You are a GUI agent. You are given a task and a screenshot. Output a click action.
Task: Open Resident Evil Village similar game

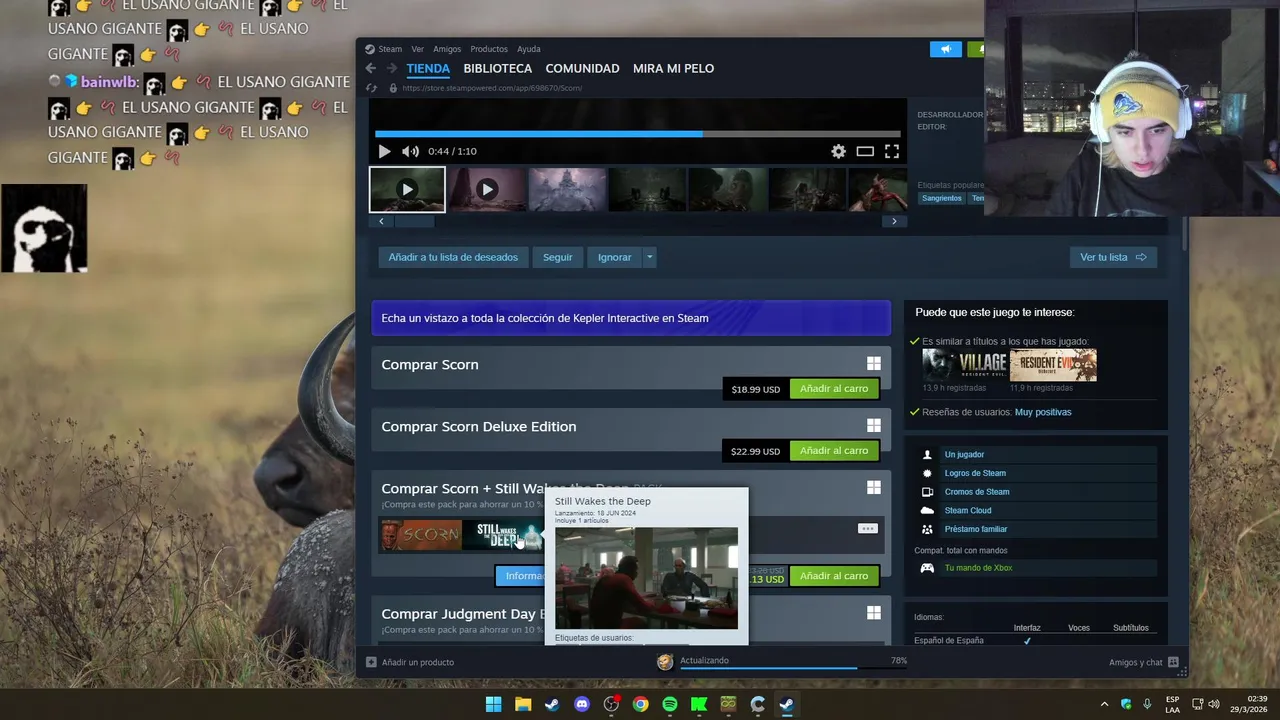pyautogui.click(x=964, y=365)
